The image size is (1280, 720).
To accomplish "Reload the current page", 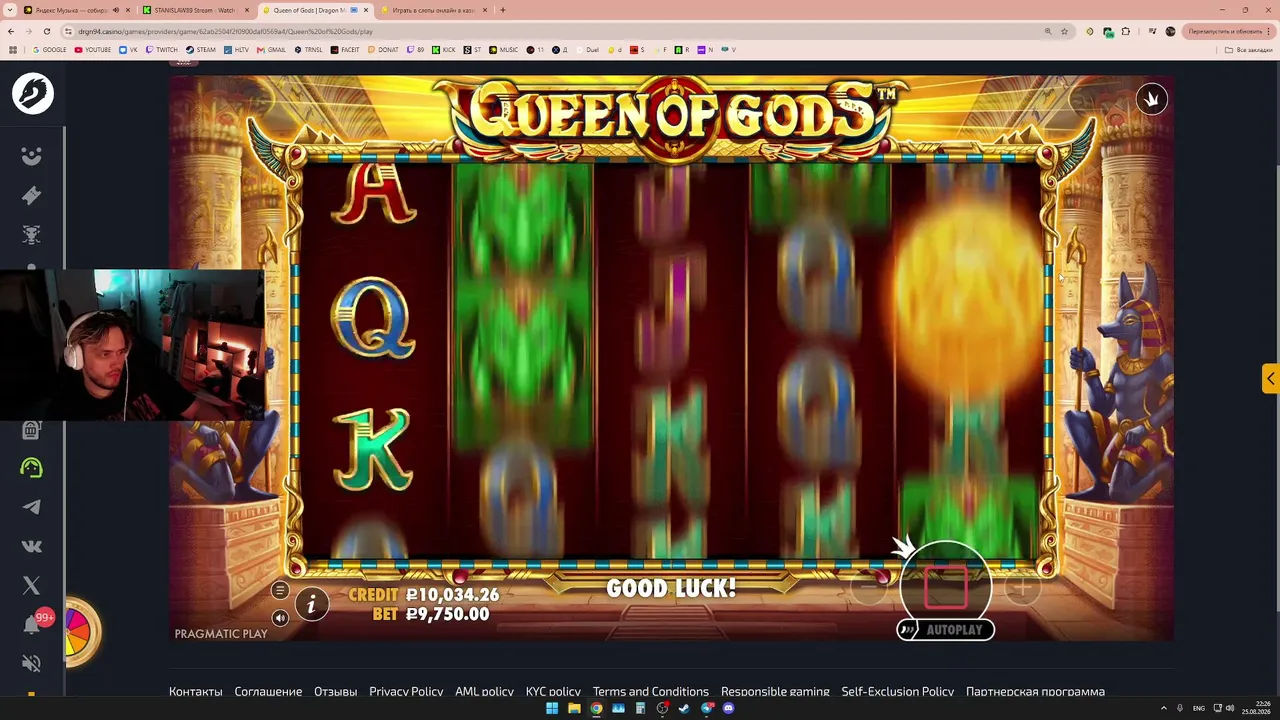I will [46, 31].
